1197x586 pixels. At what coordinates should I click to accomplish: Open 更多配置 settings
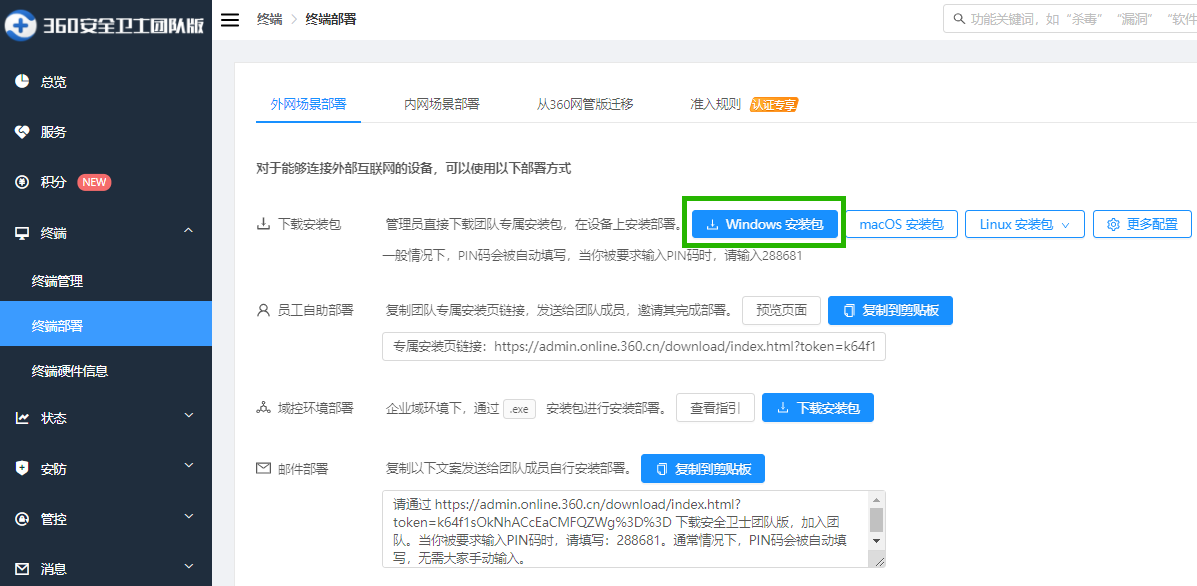1142,224
